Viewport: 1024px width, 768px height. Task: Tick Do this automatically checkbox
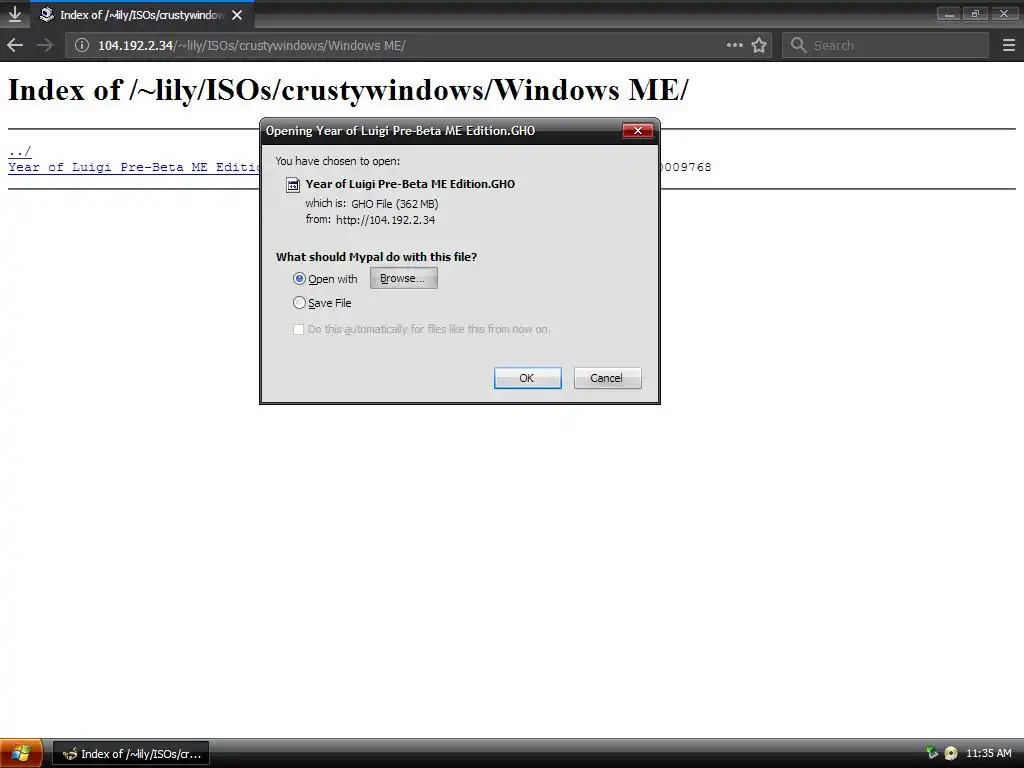[x=298, y=329]
